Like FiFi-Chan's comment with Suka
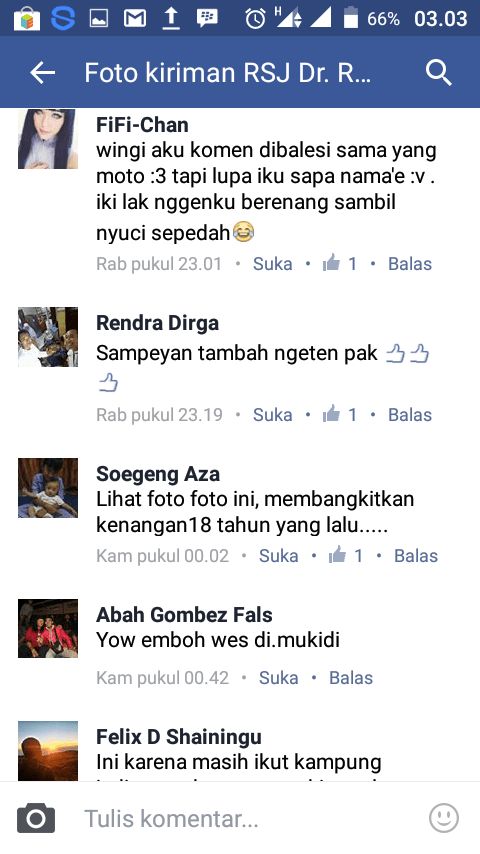480x854 pixels. [272, 264]
